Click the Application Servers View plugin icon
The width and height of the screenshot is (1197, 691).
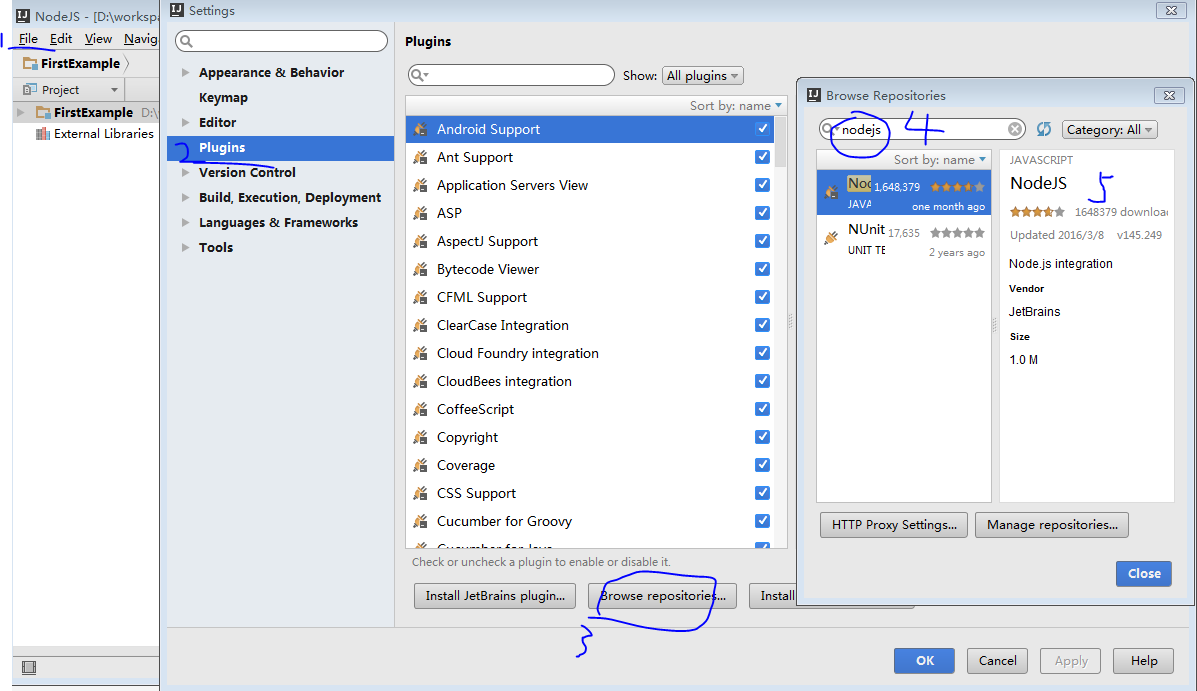point(420,186)
